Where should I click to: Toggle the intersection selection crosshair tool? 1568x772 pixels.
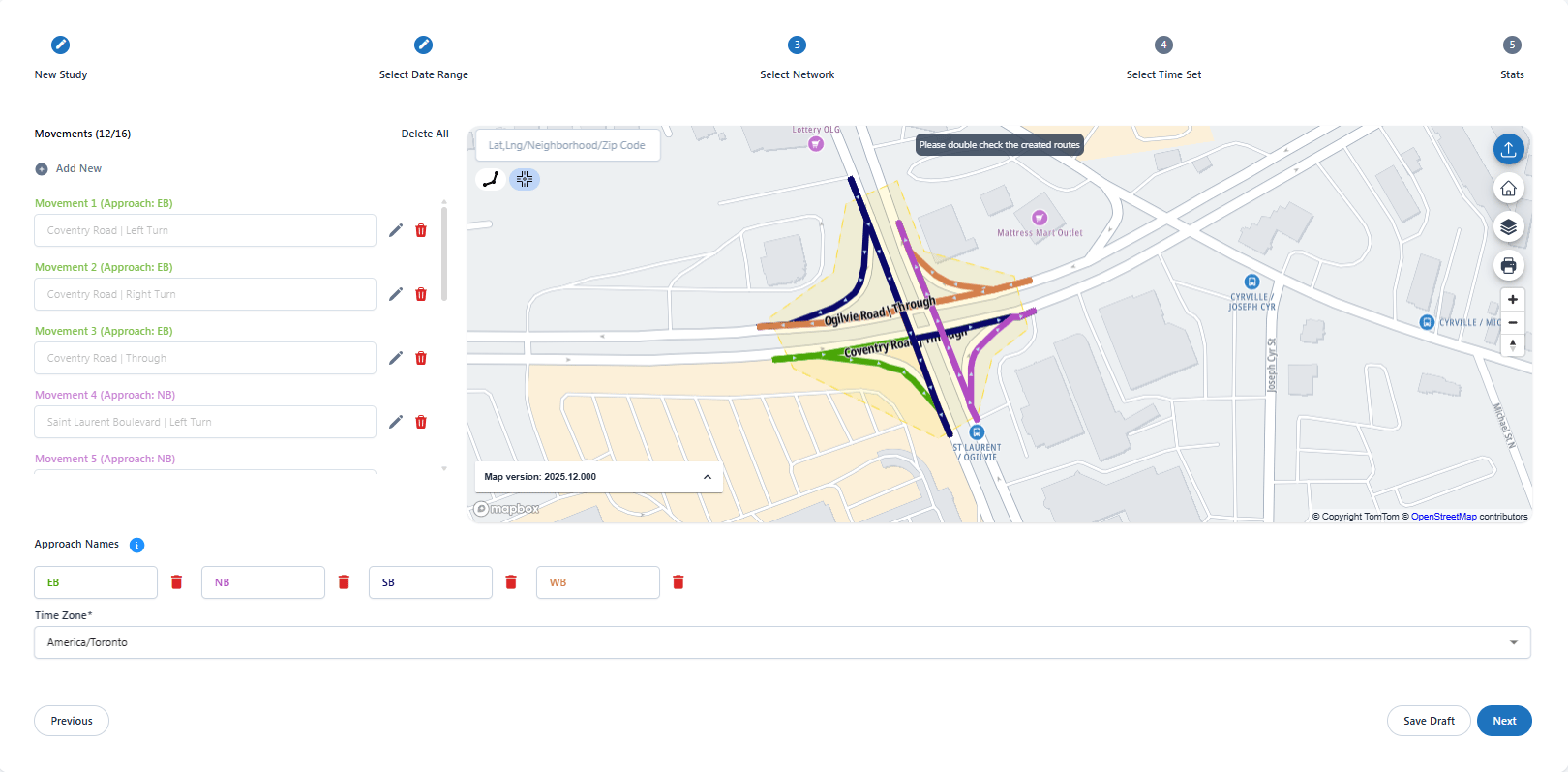tap(525, 179)
